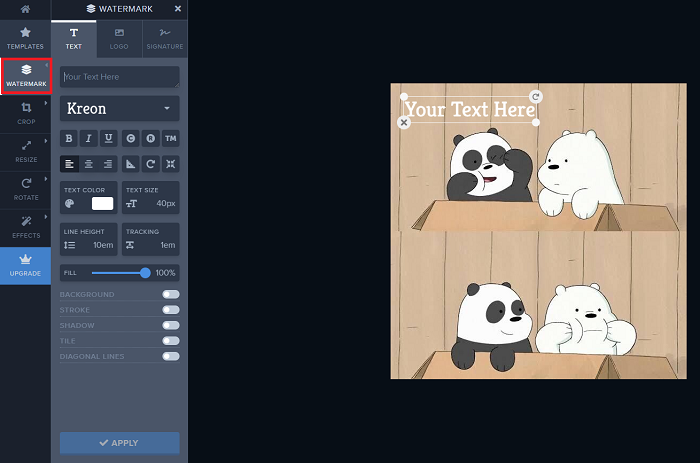
Task: Collapse the Watermark submenu arrow
Action: (46, 65)
